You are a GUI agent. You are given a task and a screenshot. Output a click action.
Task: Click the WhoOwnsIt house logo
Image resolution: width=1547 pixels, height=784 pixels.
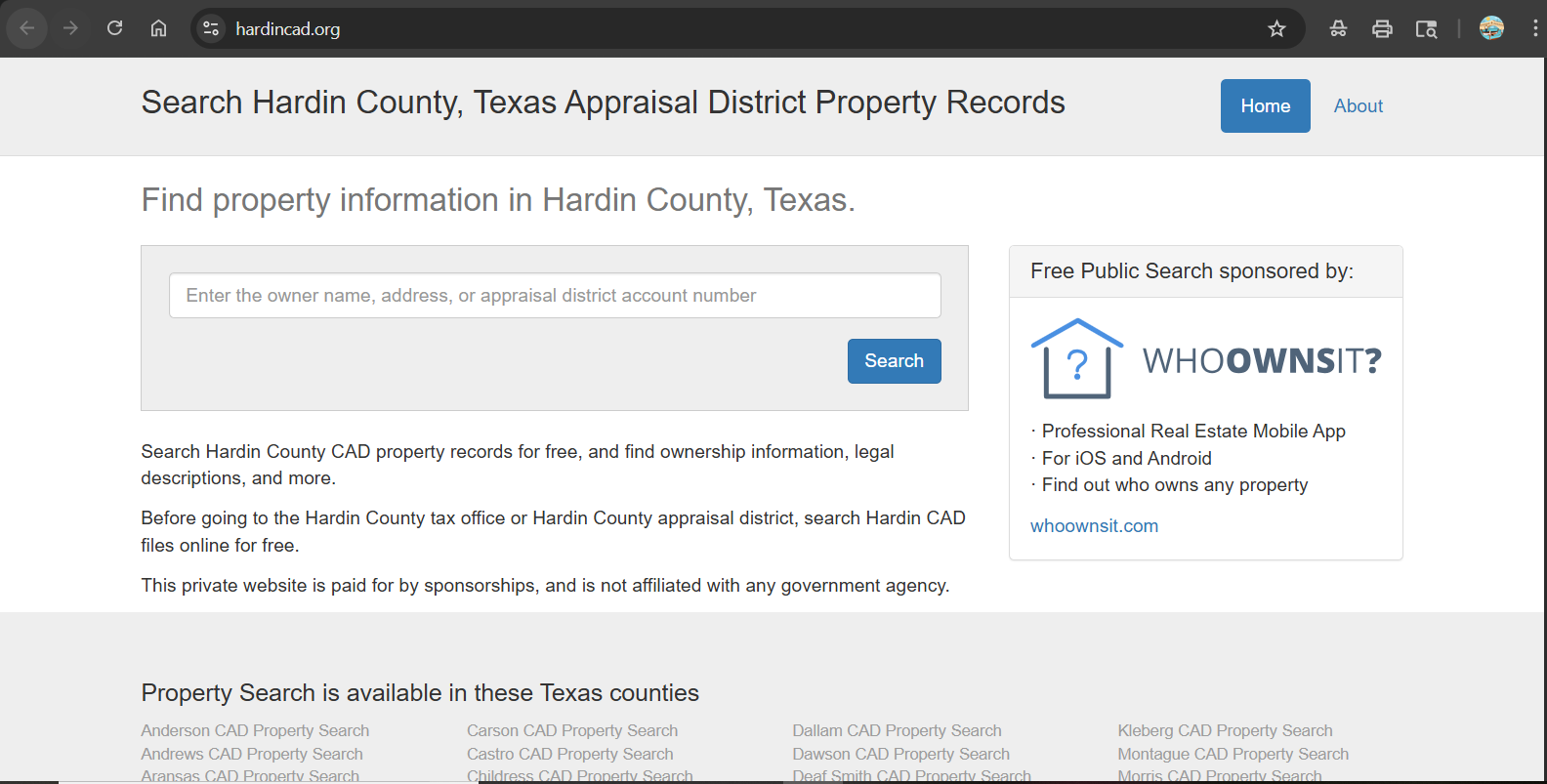[1077, 359]
